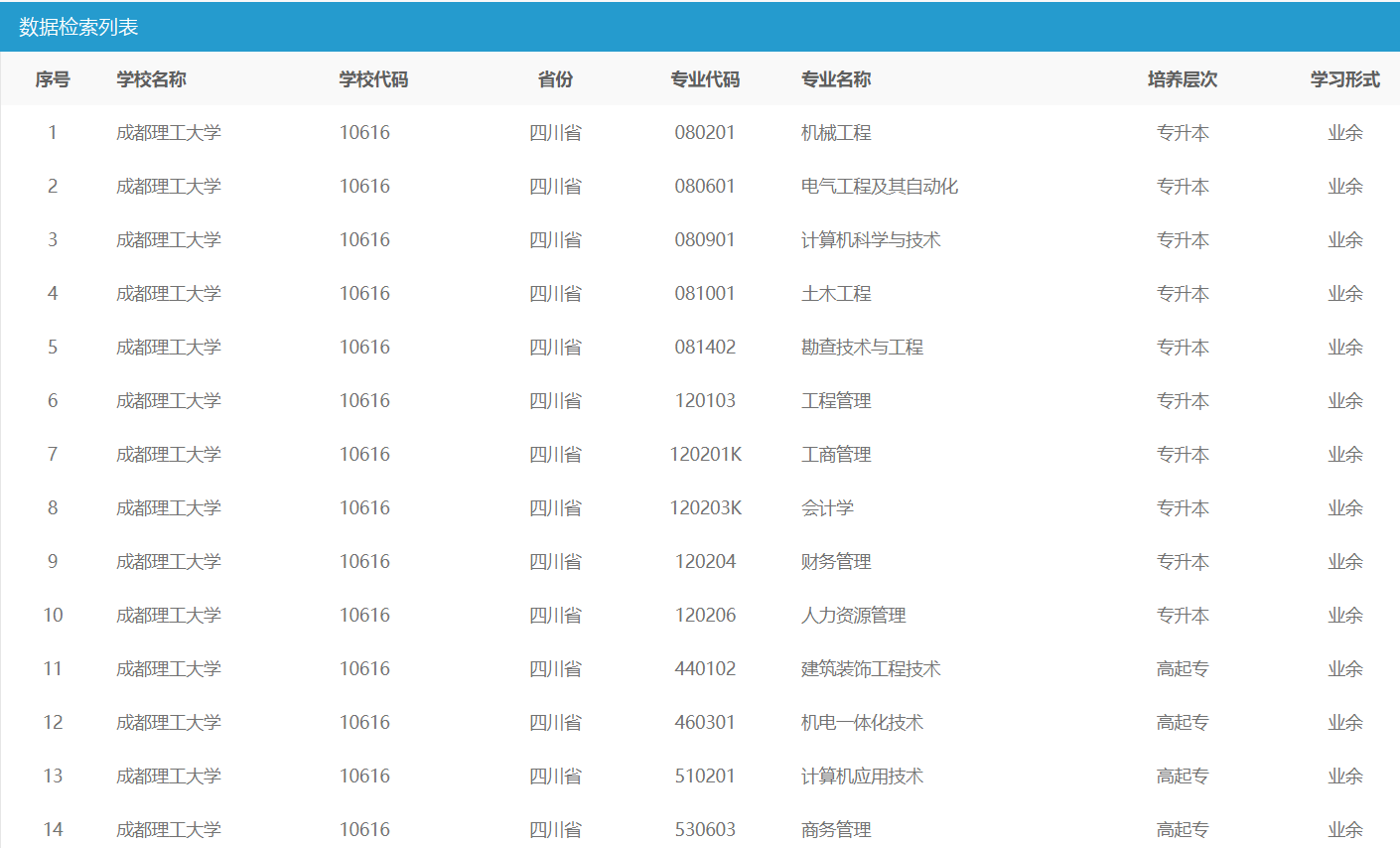Click 高起专 in the 计算机应用技术 row
Screen dimensions: 1400x848
[1183, 777]
